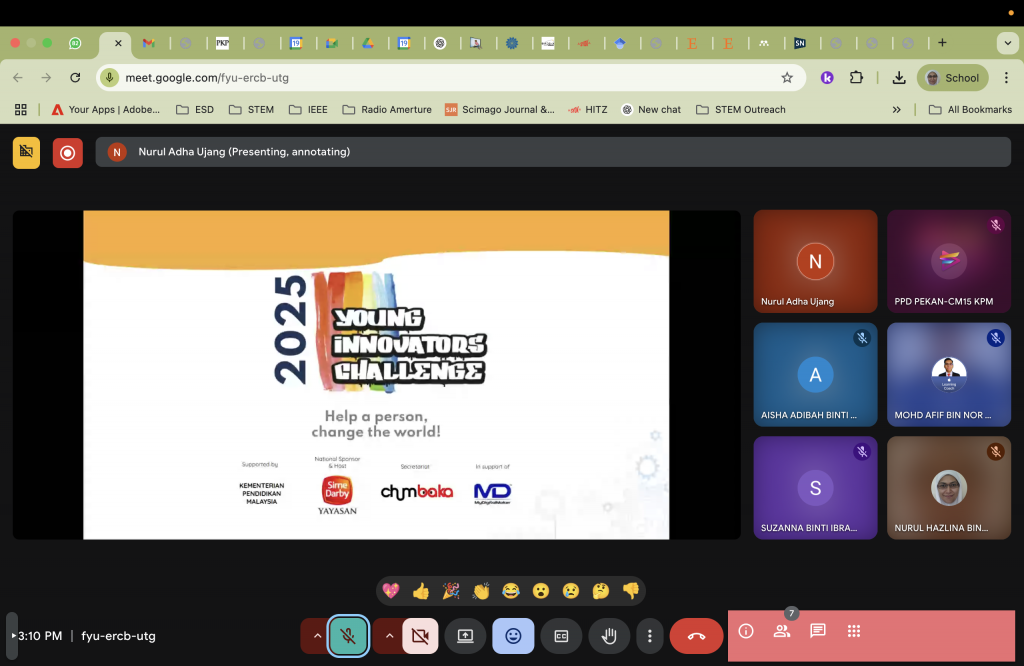Go back using the browser back arrow
This screenshot has height=666, width=1024.
click(x=18, y=78)
